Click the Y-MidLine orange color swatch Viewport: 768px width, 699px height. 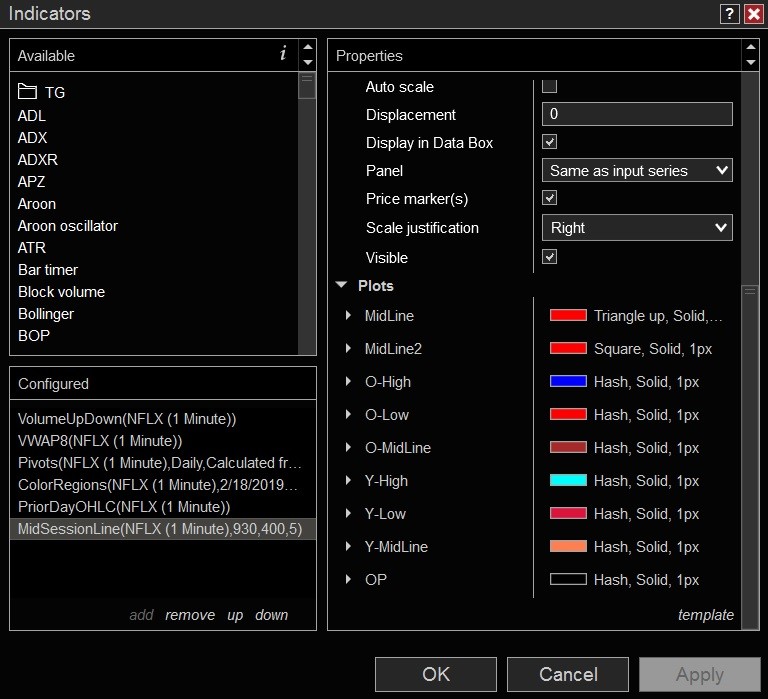(568, 546)
